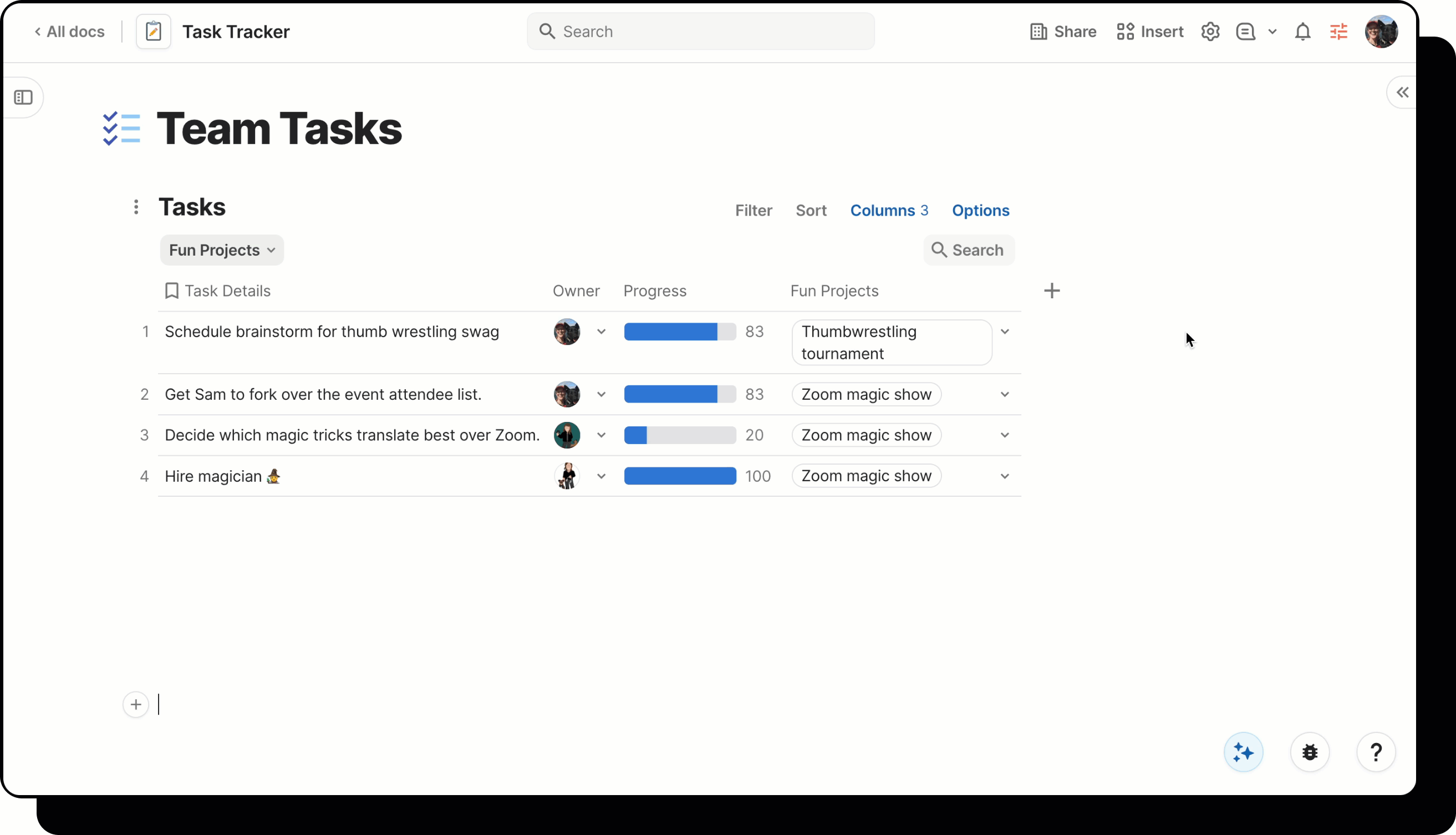Screen dimensions: 1456x835
Task: Open the AI sparkles assistant button
Action: pyautogui.click(x=1243, y=752)
